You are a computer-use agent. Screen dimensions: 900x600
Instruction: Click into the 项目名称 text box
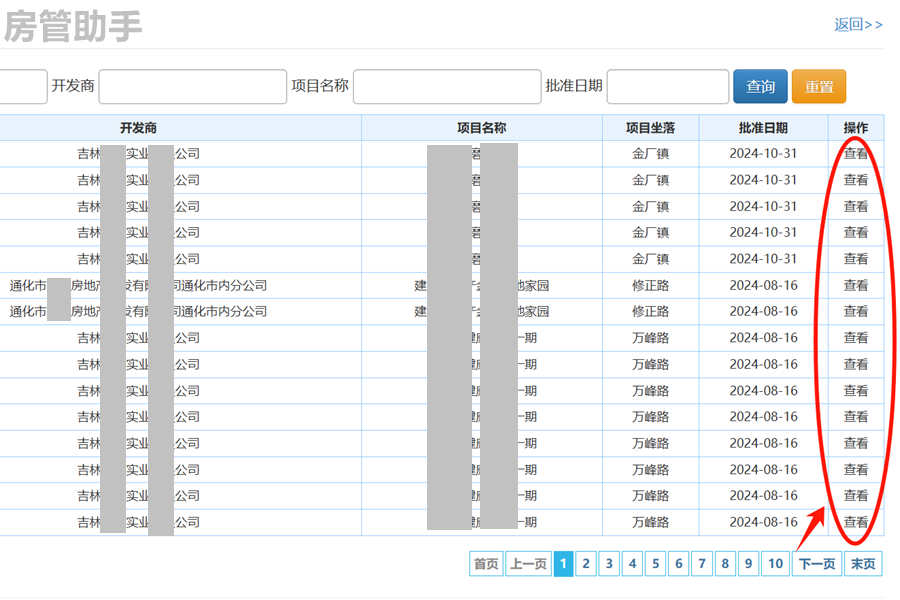click(x=446, y=87)
